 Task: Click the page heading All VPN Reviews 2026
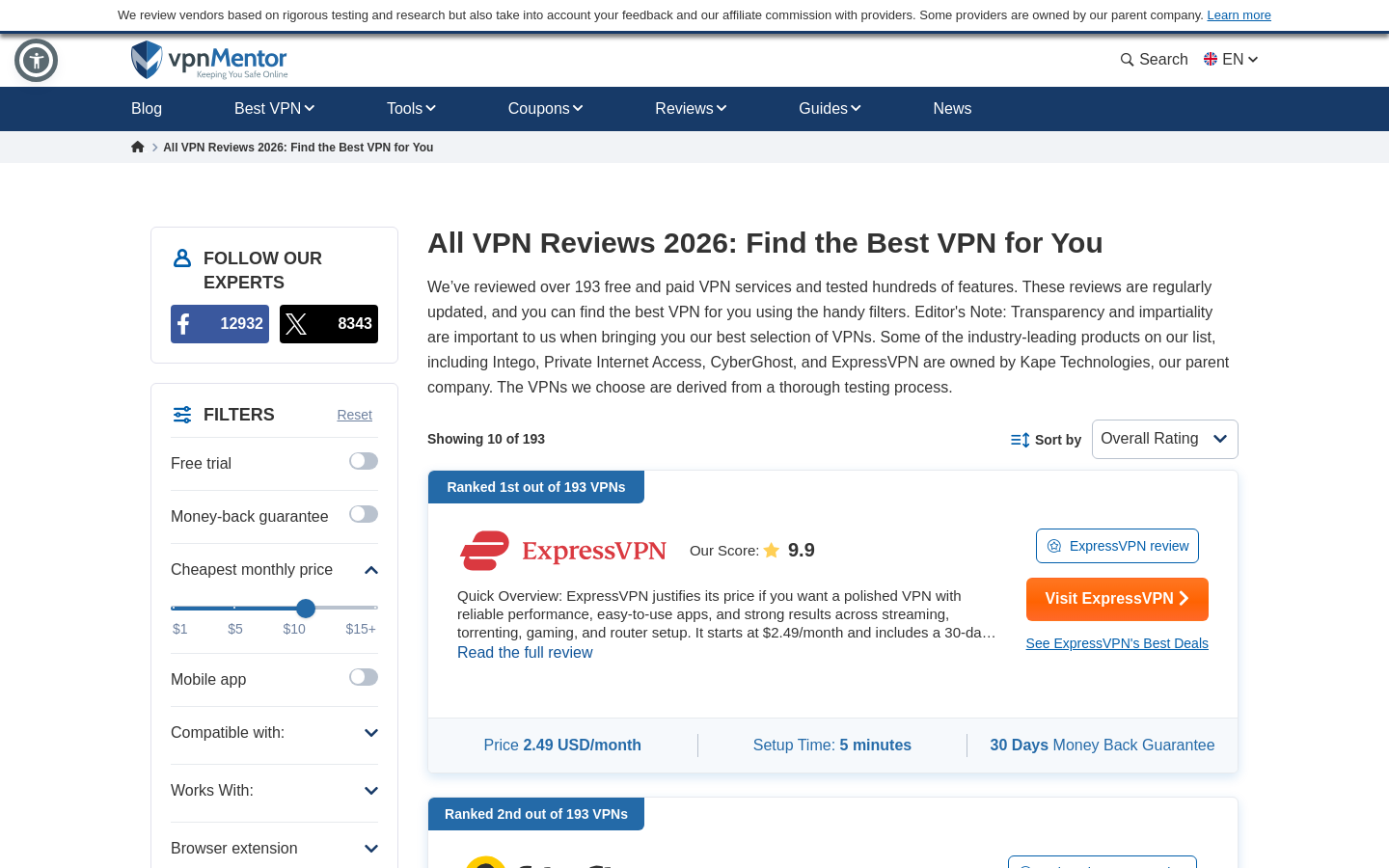(765, 243)
